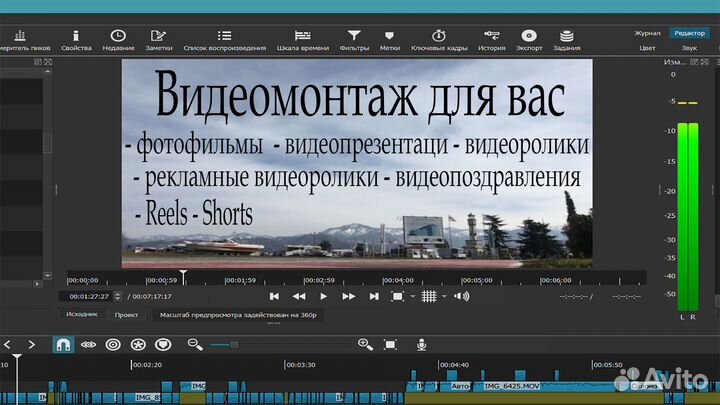Record audio with microphone icon
Image resolution: width=720 pixels, height=405 pixels.
(x=422, y=344)
